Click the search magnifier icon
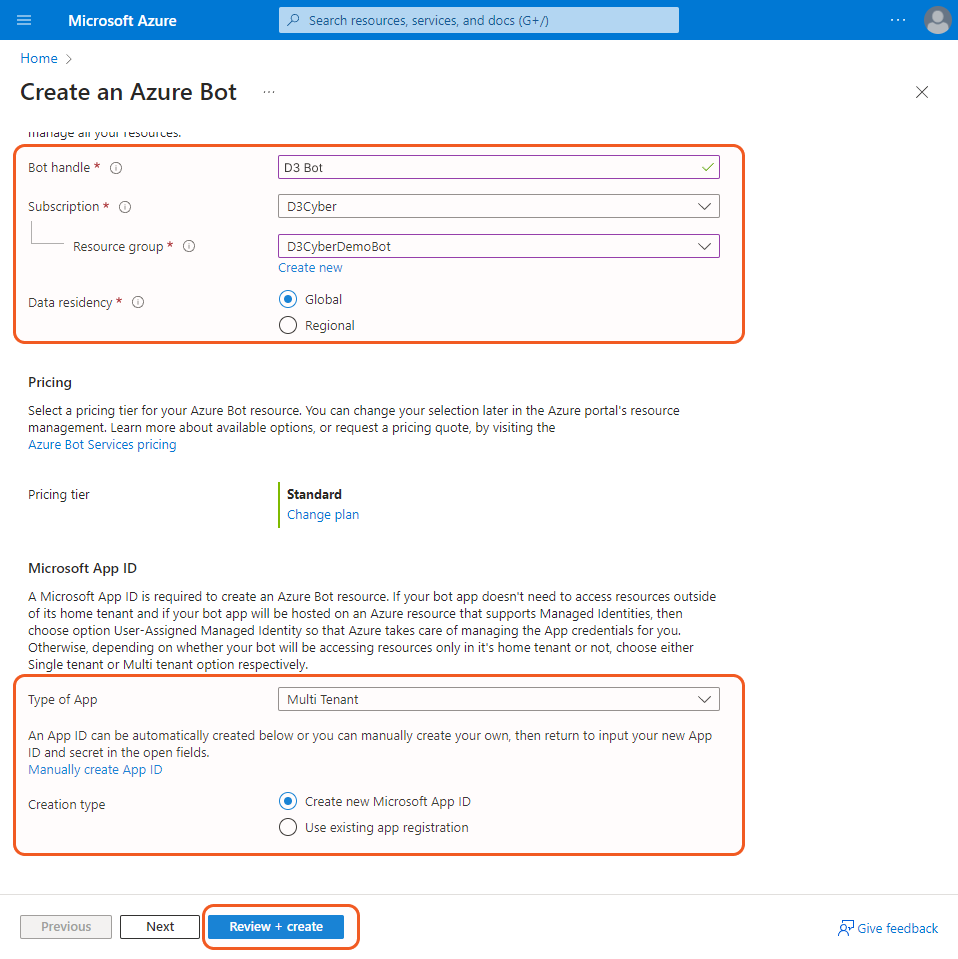This screenshot has width=958, height=959. click(294, 20)
